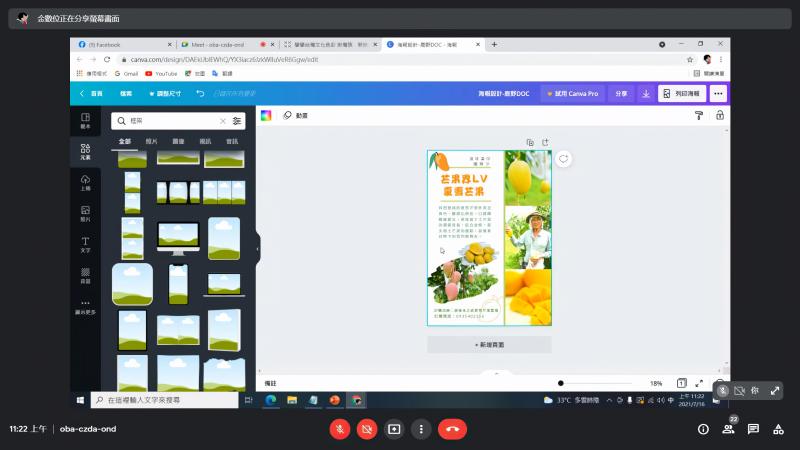Open meeting details info icon
This screenshot has width=800, height=450.
pos(703,429)
